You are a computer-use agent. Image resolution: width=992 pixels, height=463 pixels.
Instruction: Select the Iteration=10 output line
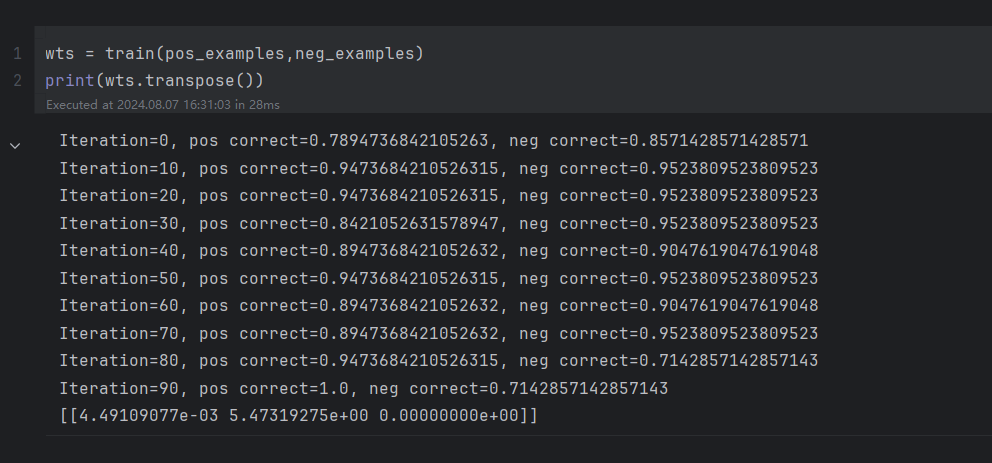(439, 168)
